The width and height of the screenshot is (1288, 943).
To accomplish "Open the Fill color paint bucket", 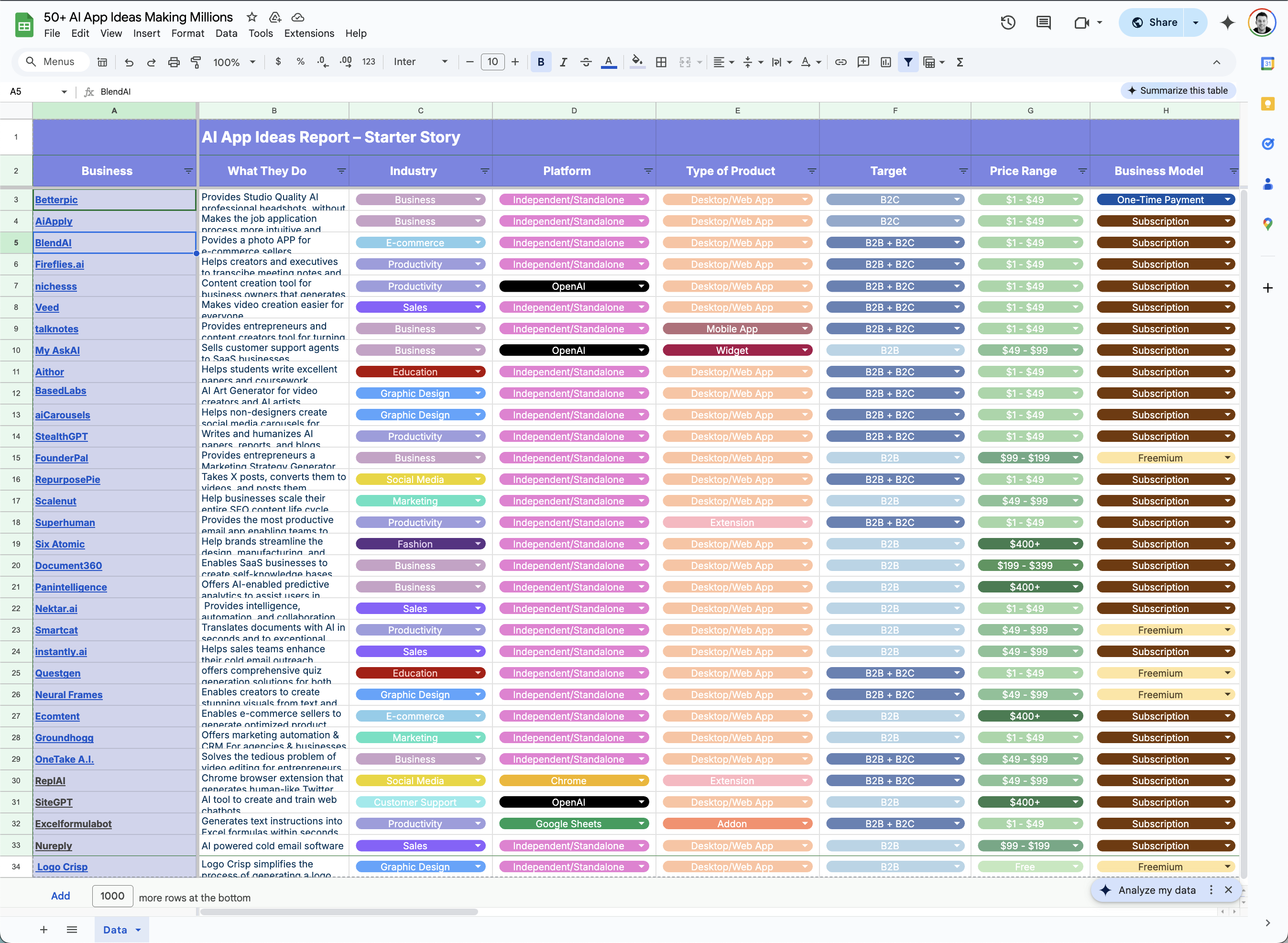I will point(637,62).
